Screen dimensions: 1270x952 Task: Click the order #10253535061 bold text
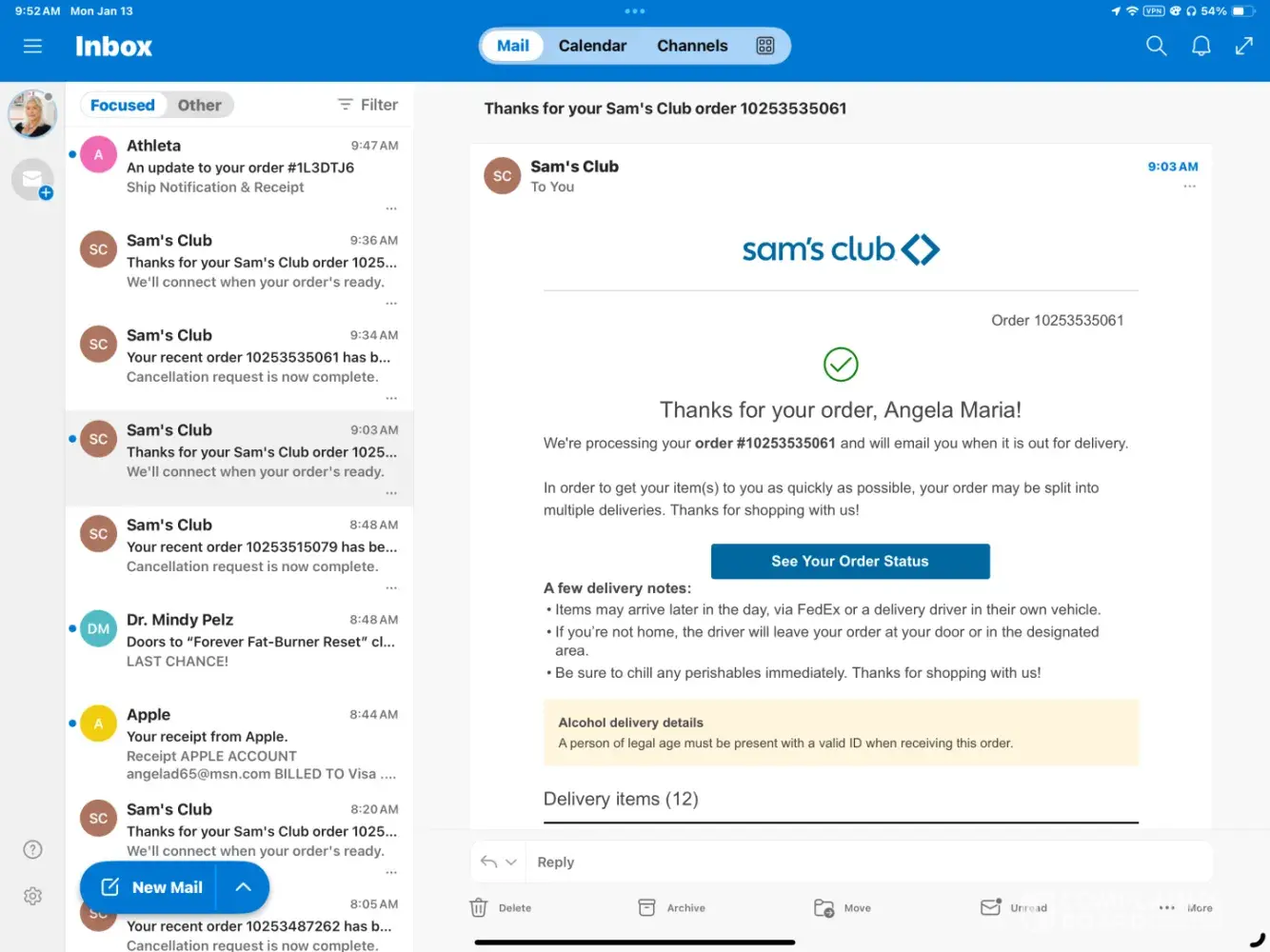point(765,443)
